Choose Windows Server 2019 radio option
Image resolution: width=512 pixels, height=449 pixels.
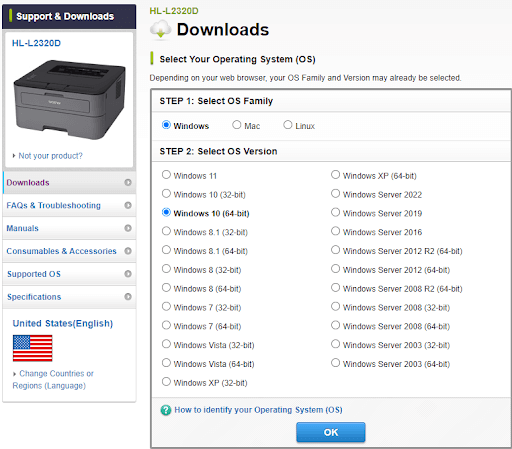(x=335, y=212)
